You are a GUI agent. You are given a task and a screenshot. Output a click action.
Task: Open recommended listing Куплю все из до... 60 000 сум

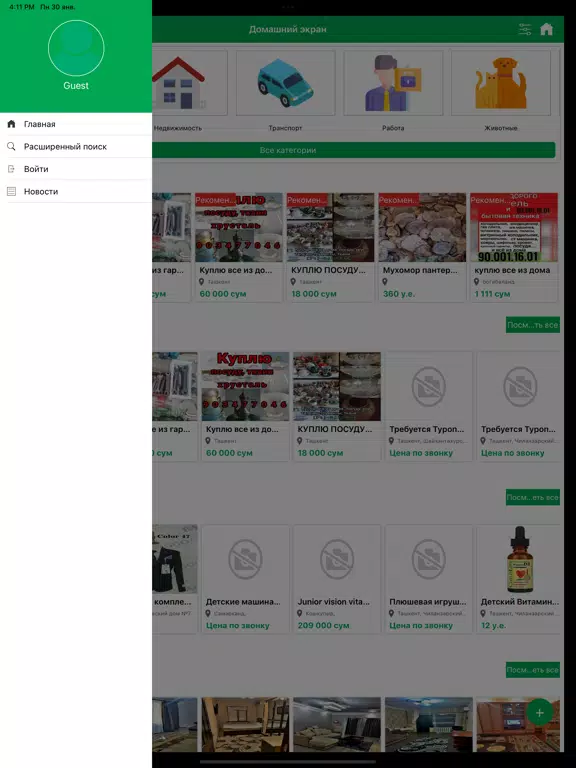click(239, 247)
